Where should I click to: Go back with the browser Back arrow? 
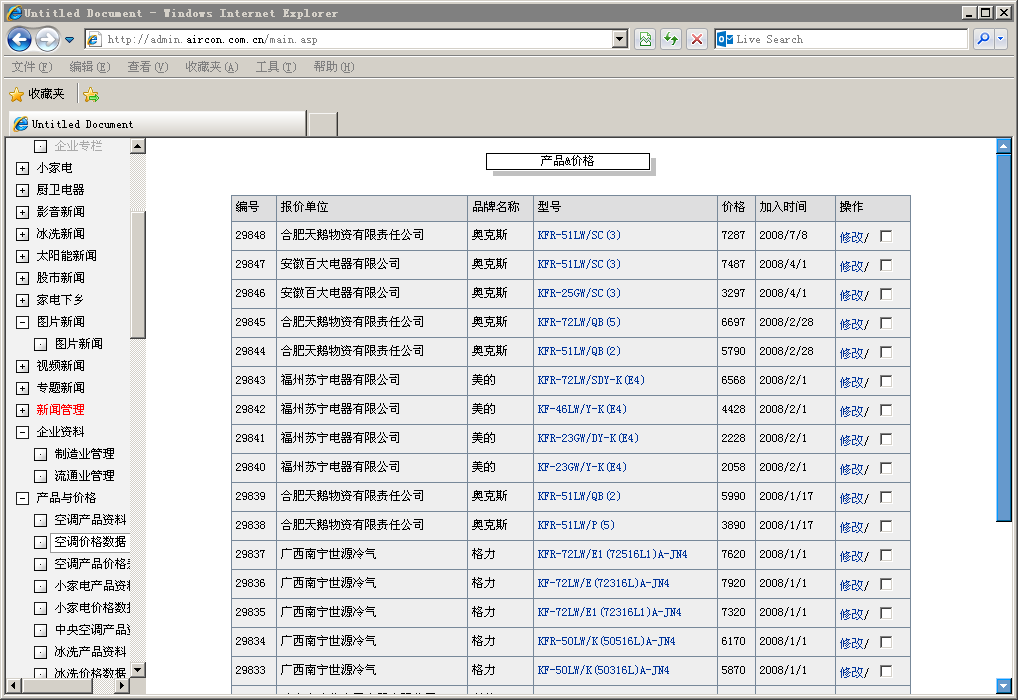point(19,40)
